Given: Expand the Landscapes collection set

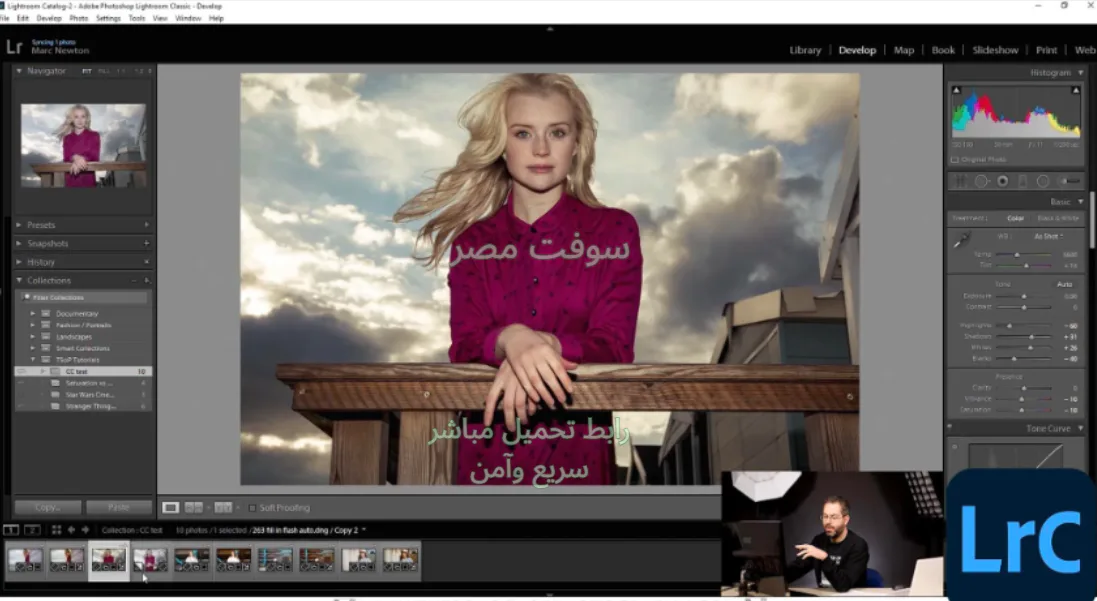Looking at the screenshot, I should point(33,337).
